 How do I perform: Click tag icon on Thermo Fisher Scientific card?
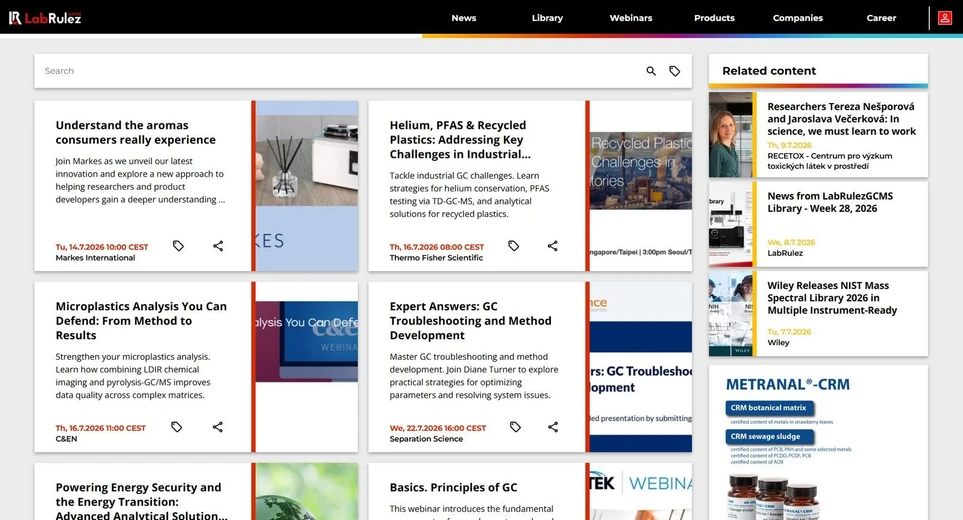(x=513, y=246)
